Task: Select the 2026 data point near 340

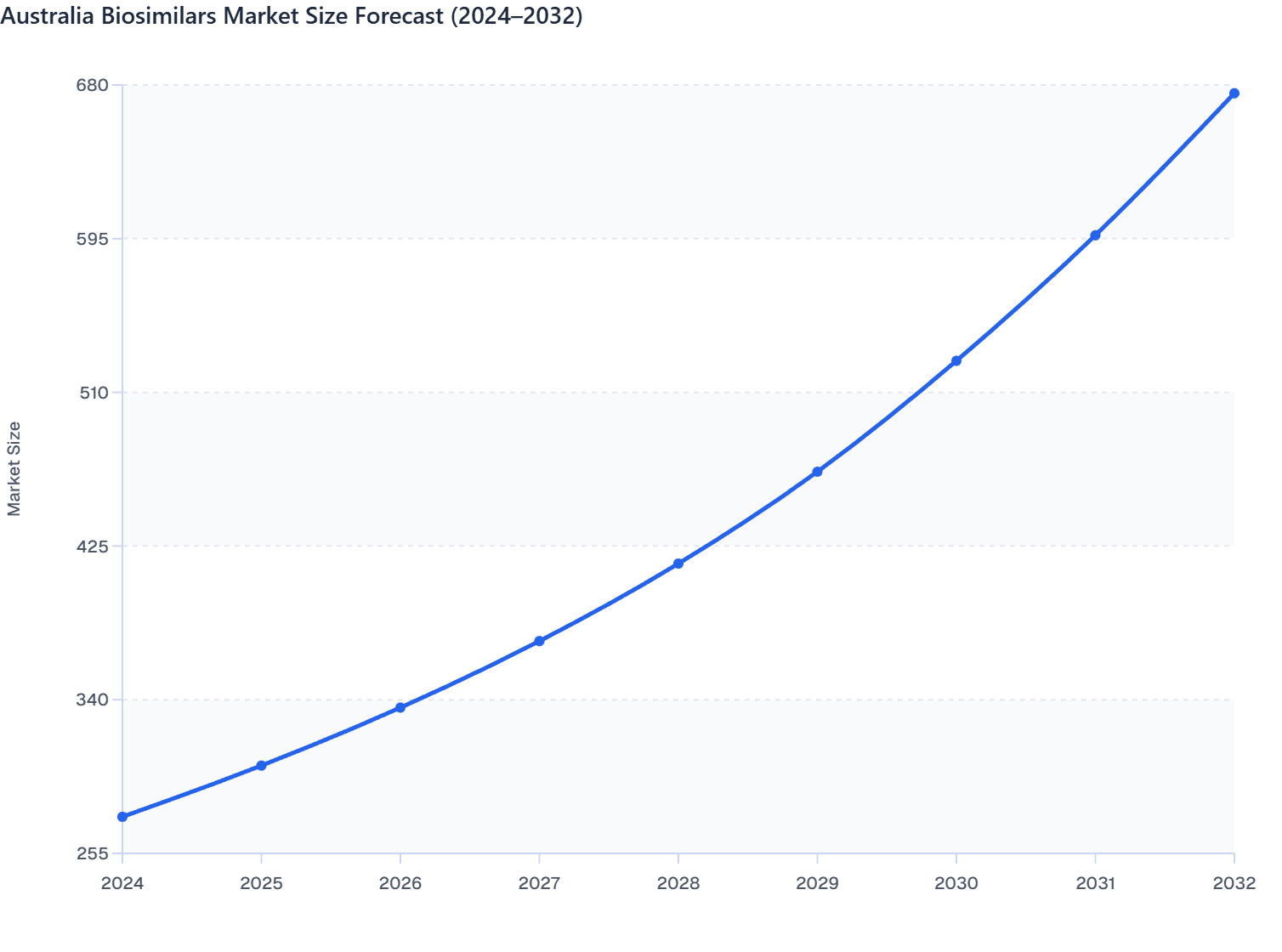Action: (x=400, y=707)
